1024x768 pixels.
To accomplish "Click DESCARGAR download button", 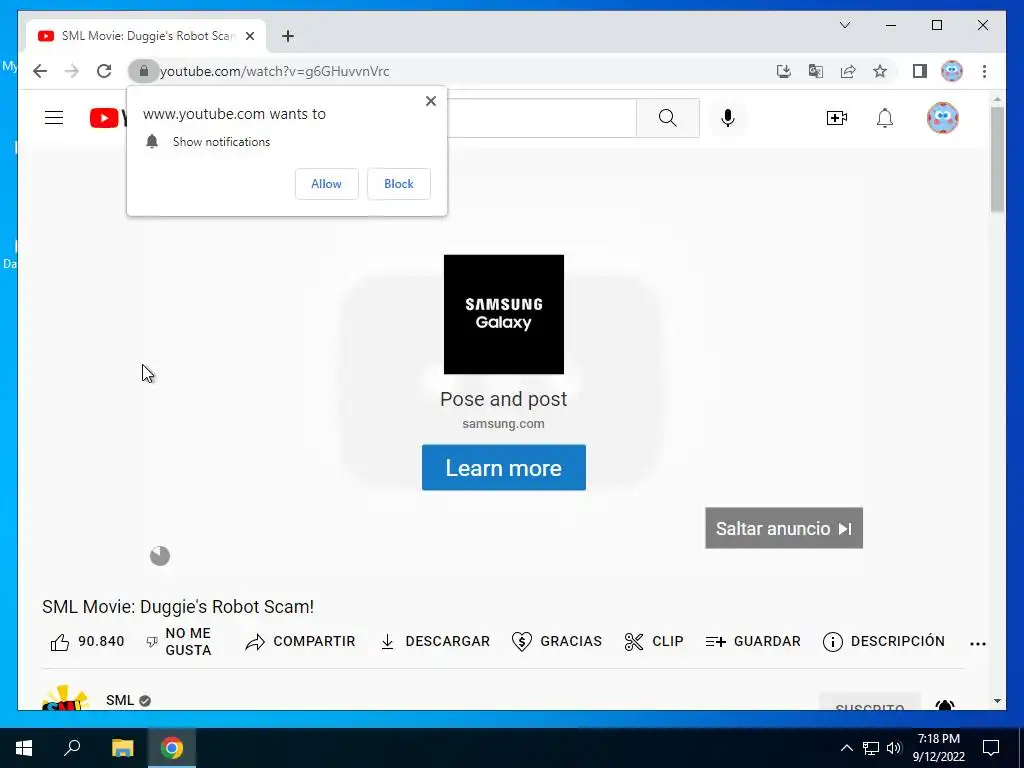I will coord(435,642).
